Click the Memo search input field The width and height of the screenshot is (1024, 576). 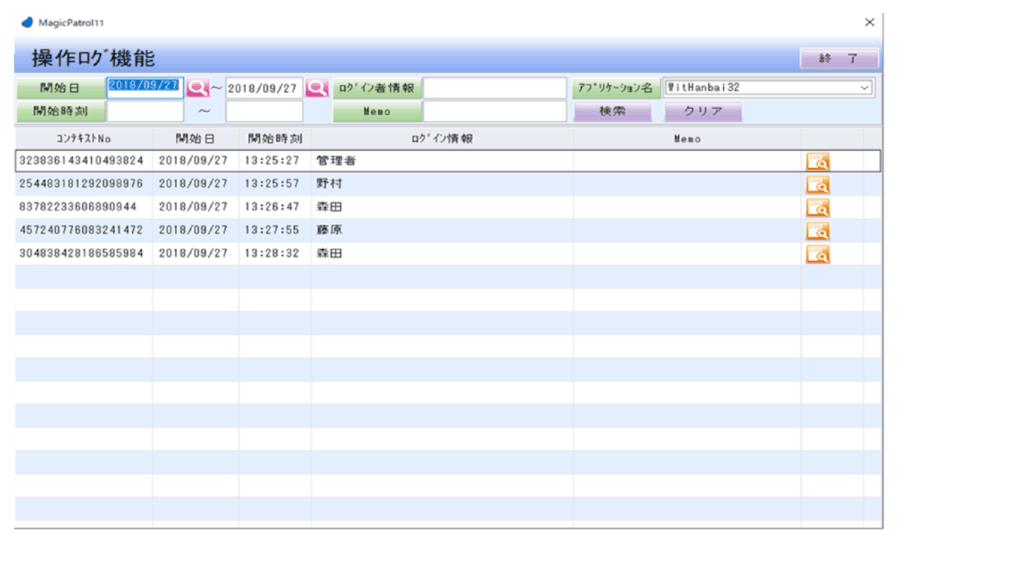(495, 111)
